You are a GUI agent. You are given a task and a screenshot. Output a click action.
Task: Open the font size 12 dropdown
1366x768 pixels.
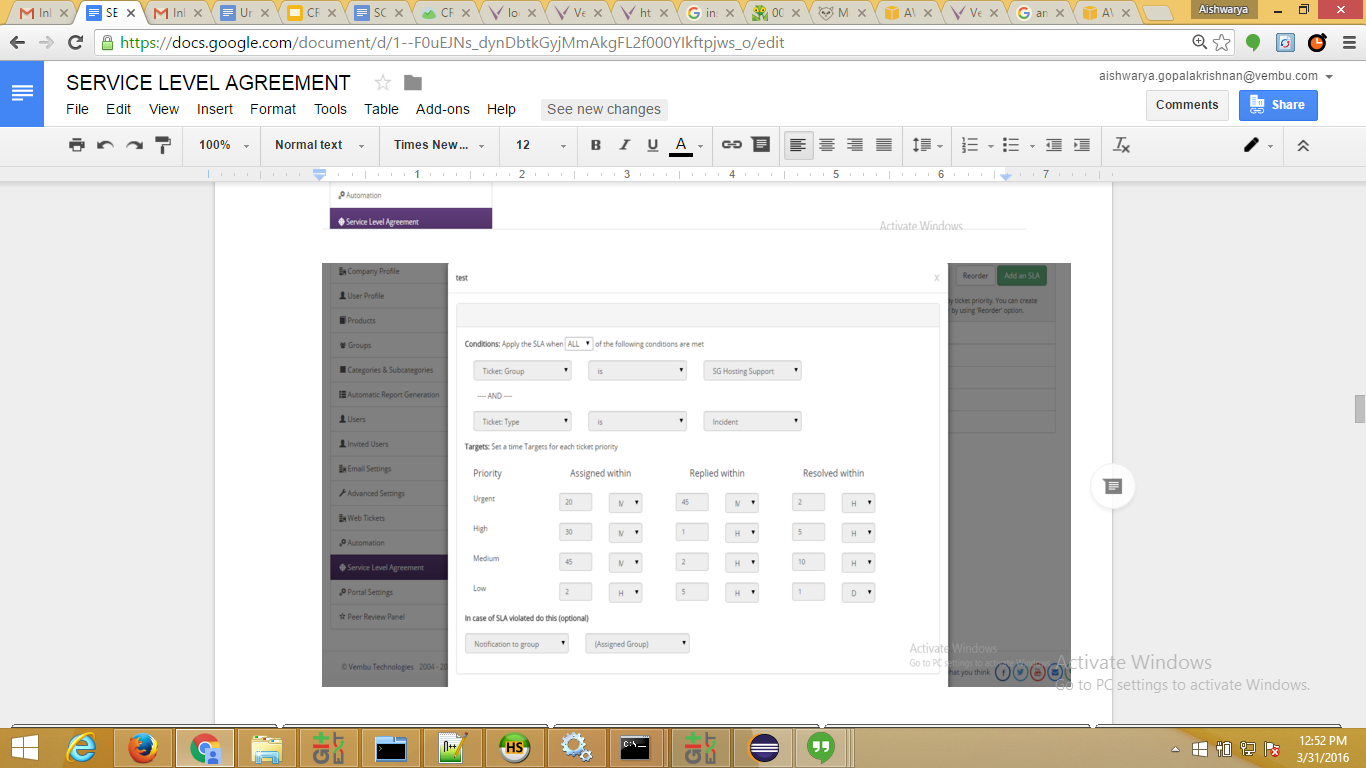pos(540,145)
